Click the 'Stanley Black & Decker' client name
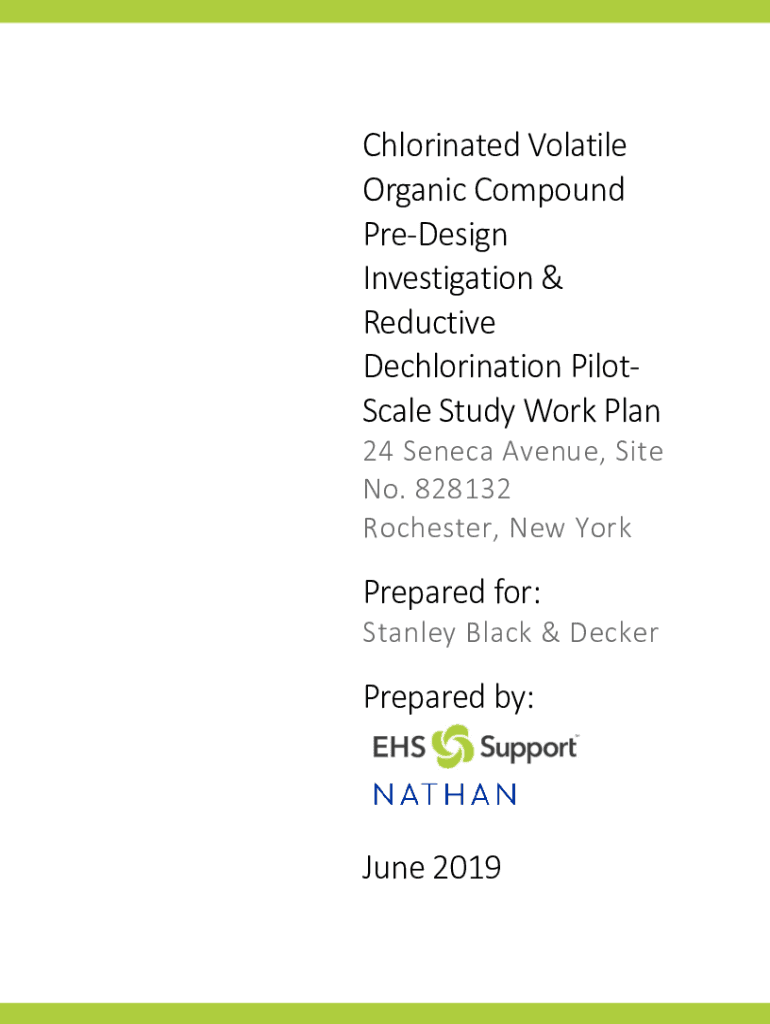770x1024 pixels. [x=510, y=633]
